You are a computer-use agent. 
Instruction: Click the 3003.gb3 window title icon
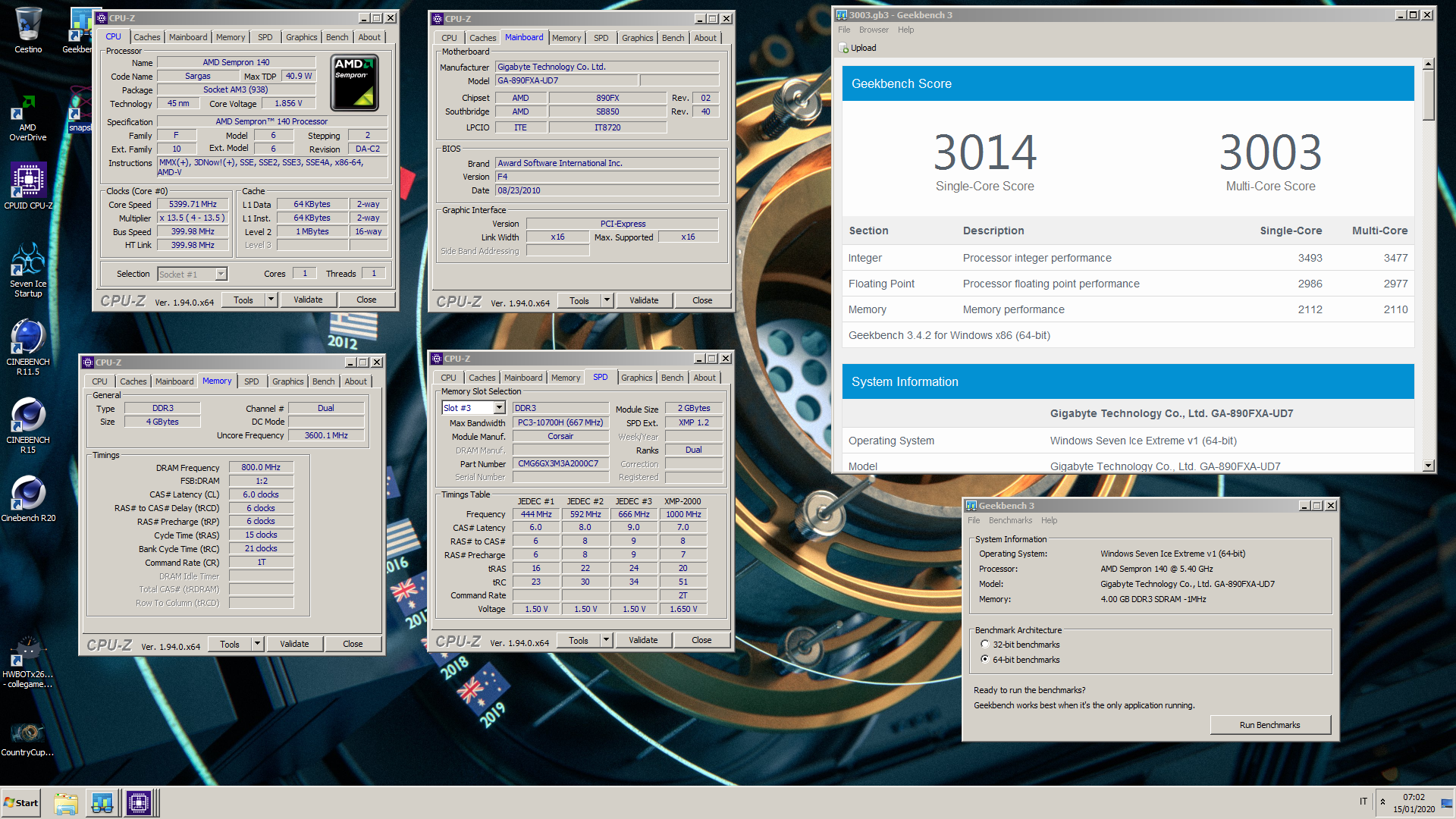pyautogui.click(x=841, y=15)
